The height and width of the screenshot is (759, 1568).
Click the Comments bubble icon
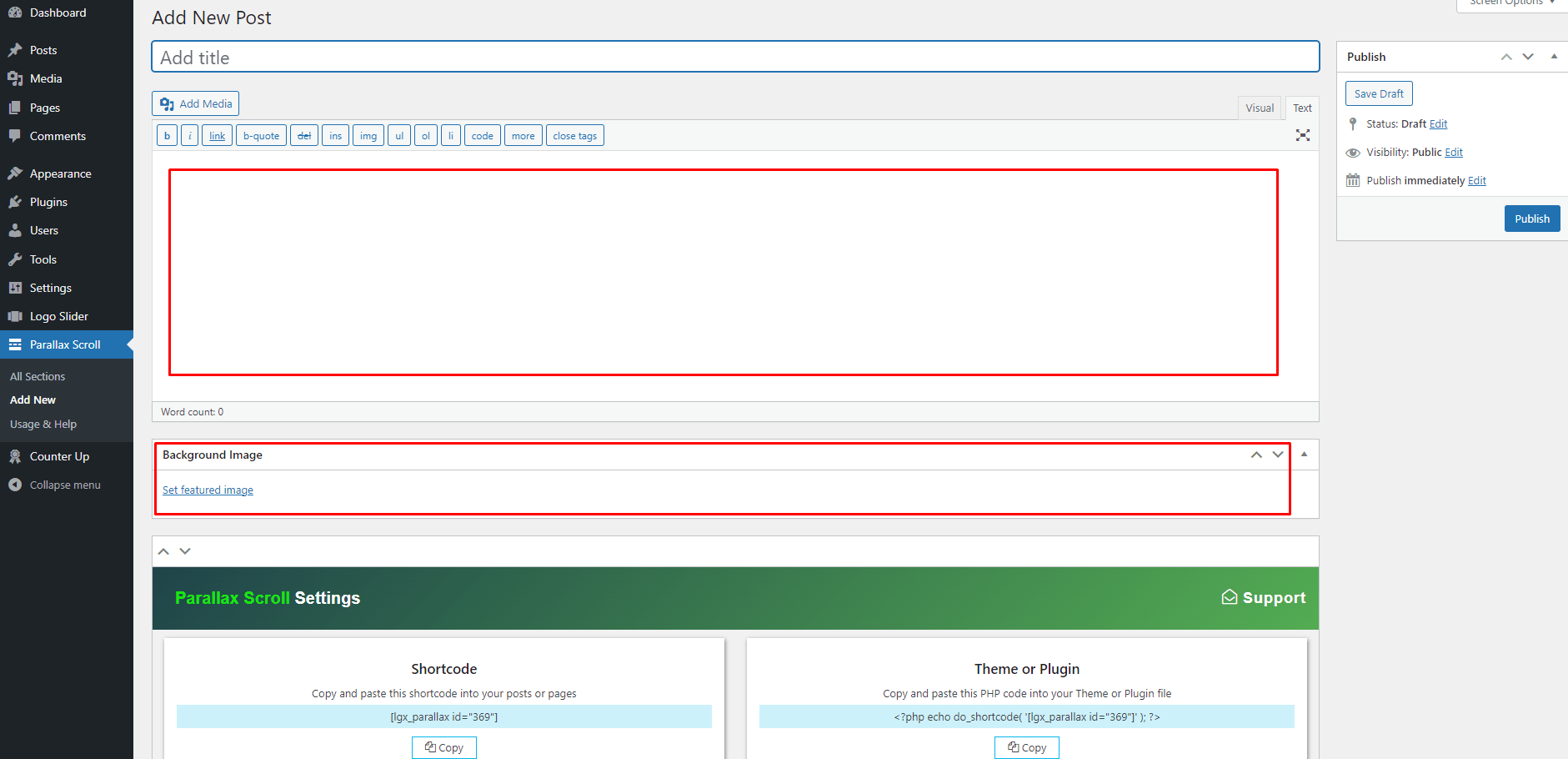[15, 136]
